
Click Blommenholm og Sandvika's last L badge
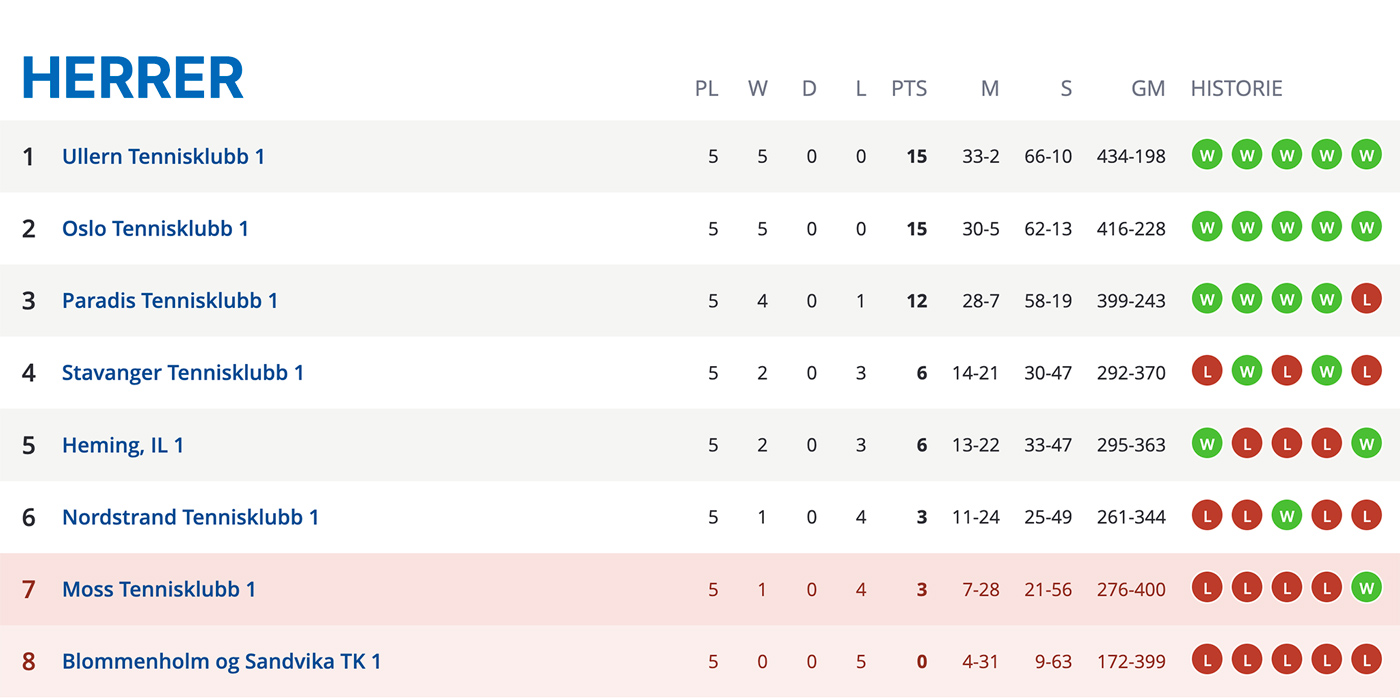point(1366,660)
